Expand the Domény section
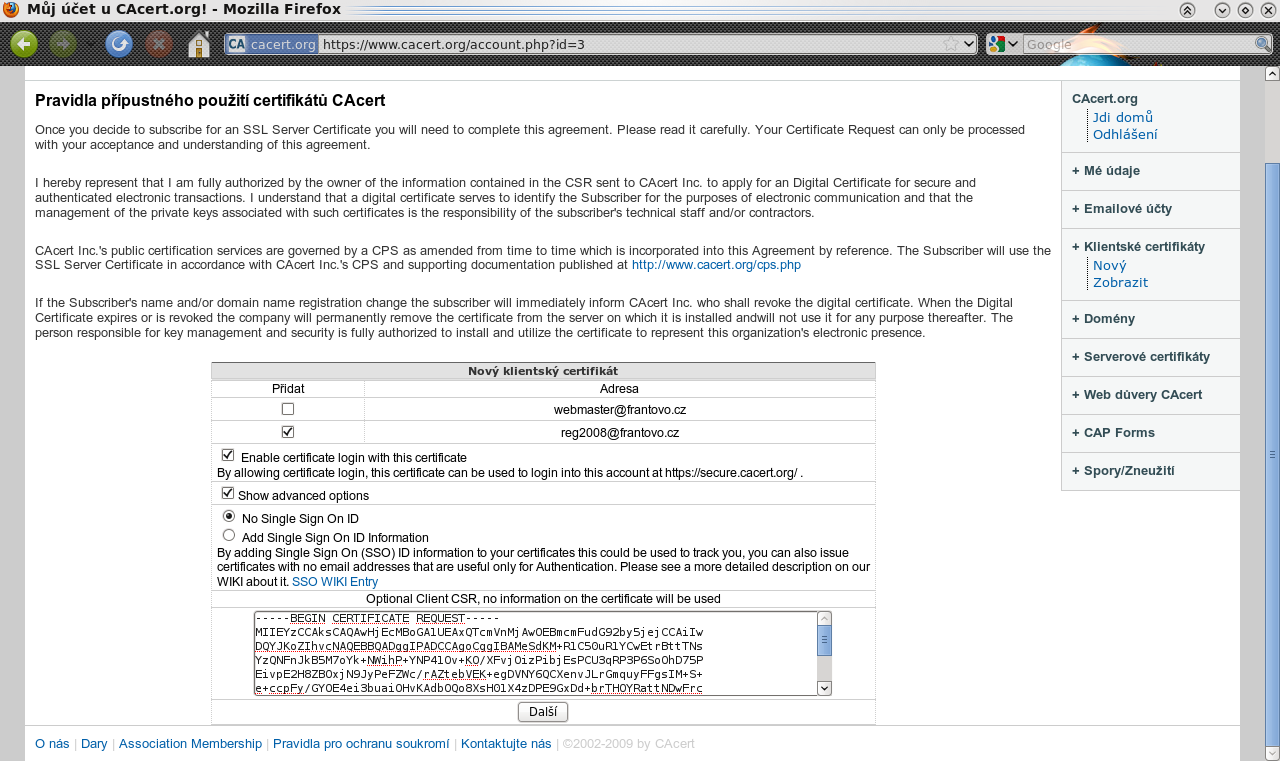1280x761 pixels. coord(1103,319)
